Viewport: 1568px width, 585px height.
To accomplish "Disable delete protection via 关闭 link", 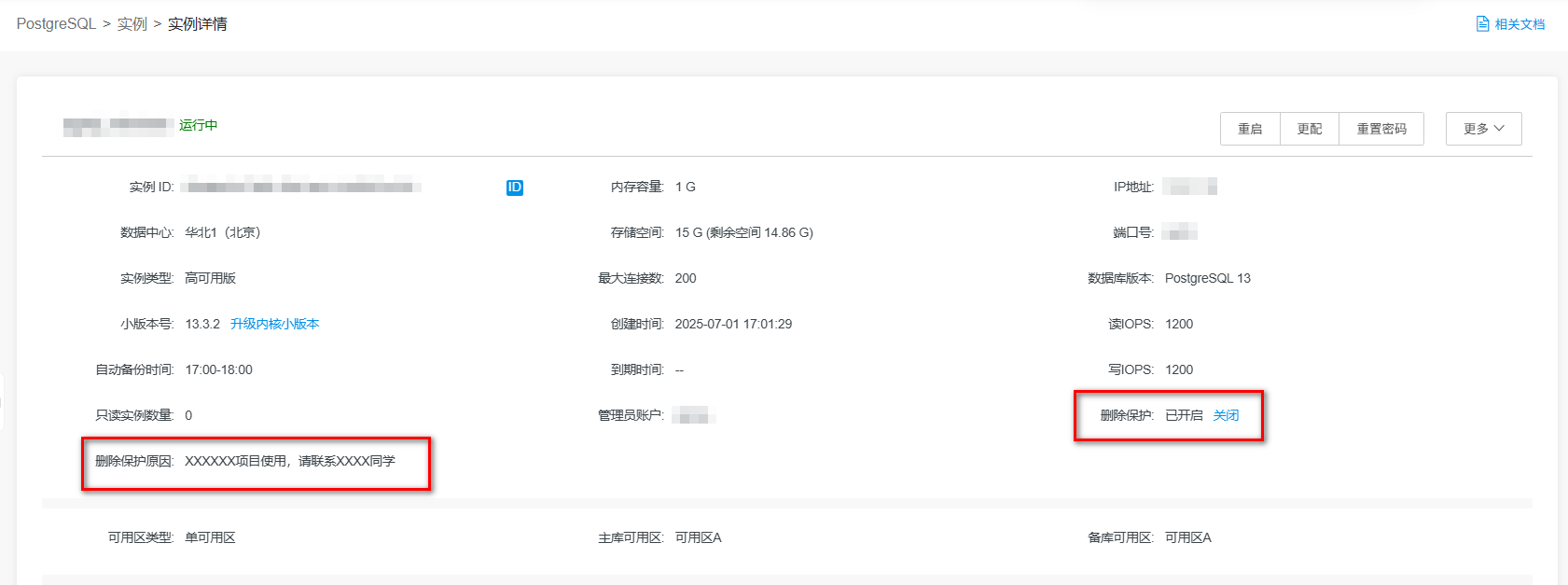I will [x=1226, y=415].
